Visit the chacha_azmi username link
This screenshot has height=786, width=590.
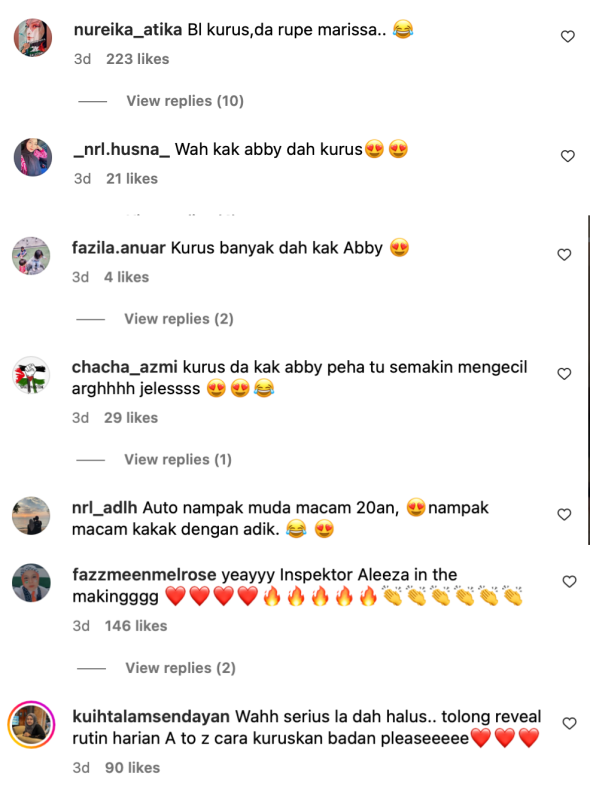[x=124, y=367]
